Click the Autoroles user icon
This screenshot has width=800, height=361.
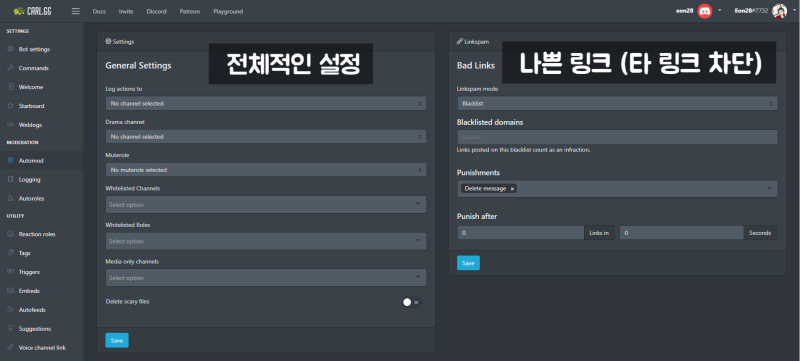click(10, 198)
